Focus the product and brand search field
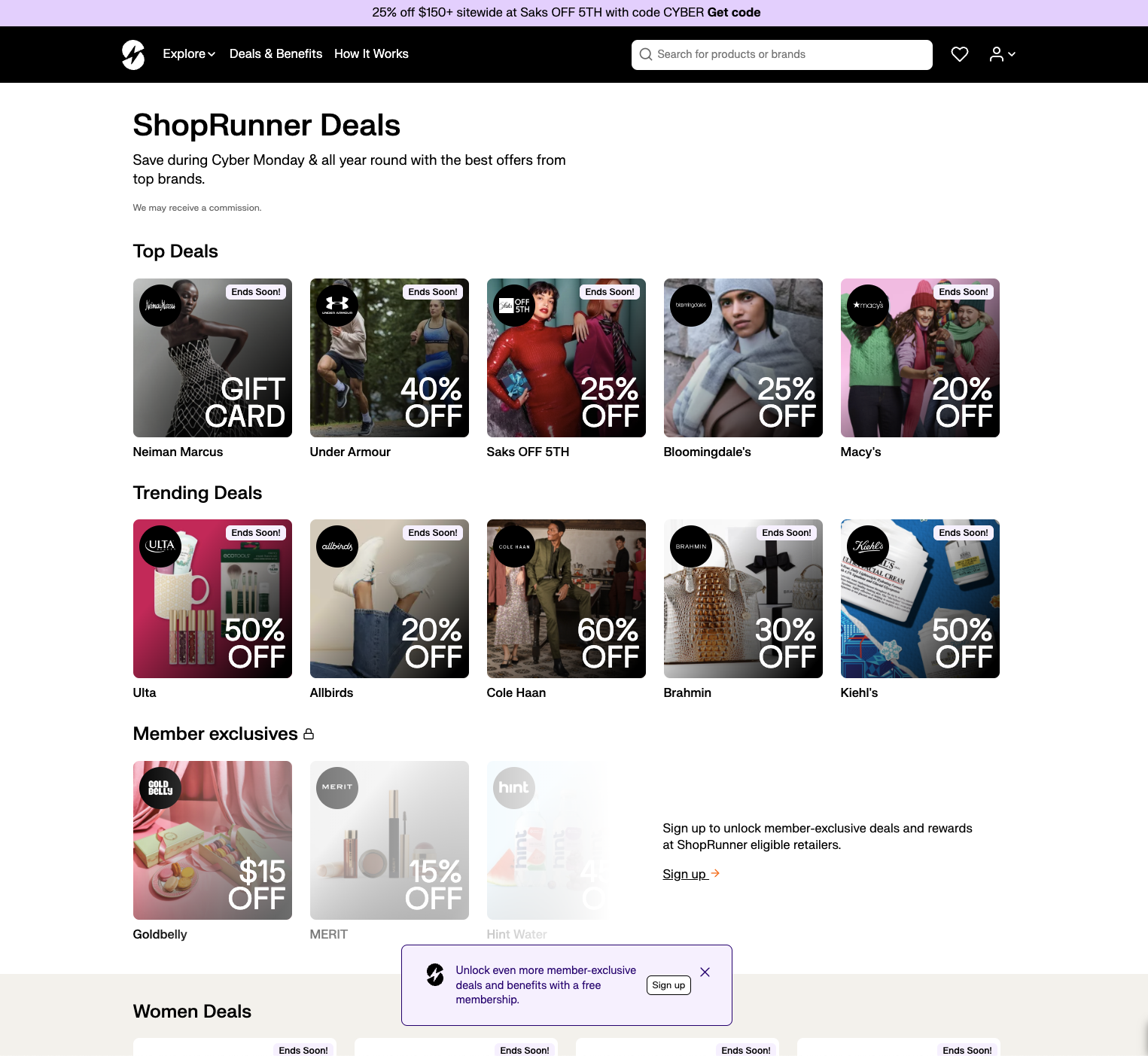1148x1056 pixels. pyautogui.click(x=781, y=54)
